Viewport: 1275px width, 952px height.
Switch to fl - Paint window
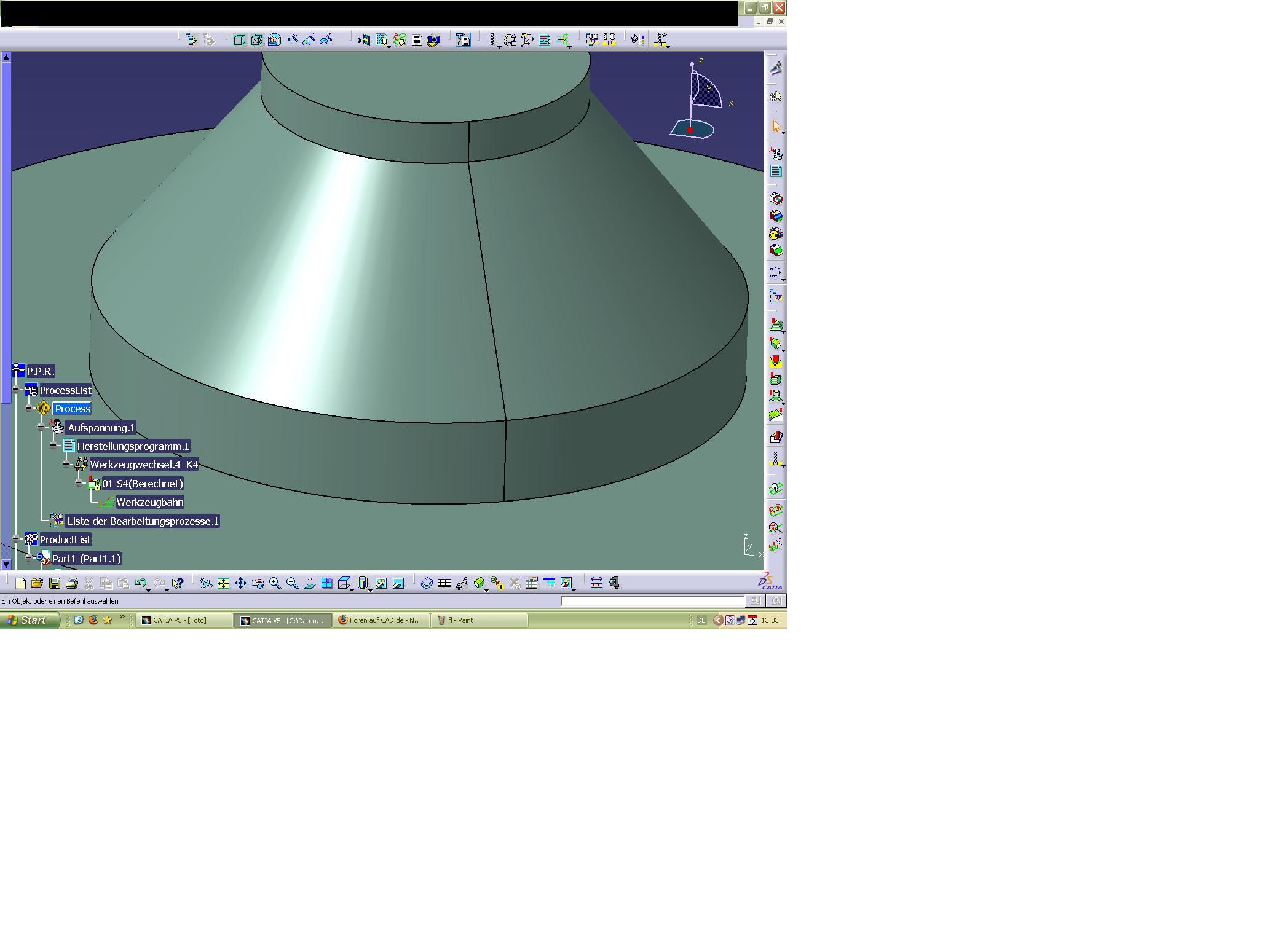tap(480, 620)
